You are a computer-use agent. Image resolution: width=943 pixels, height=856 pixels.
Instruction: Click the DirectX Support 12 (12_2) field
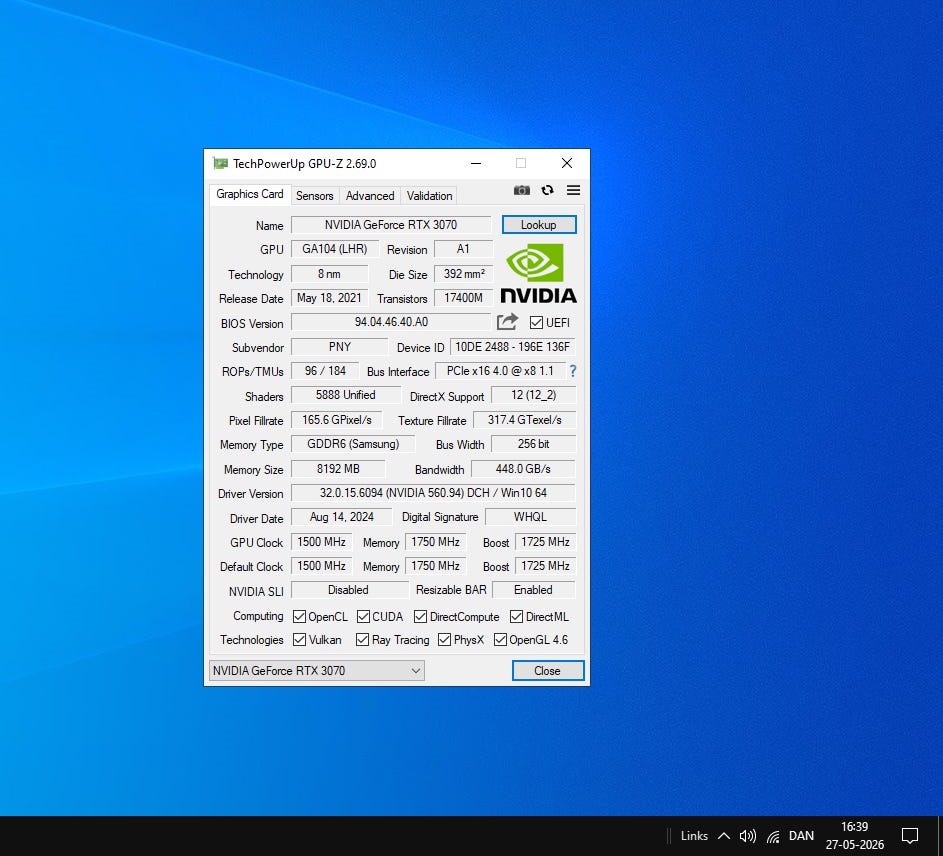pyautogui.click(x=533, y=395)
